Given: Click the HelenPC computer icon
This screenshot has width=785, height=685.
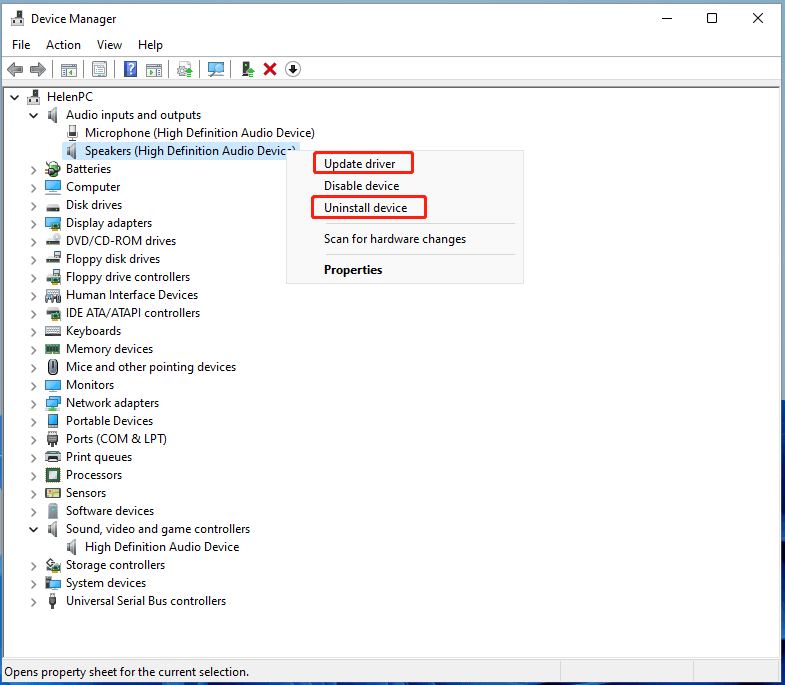Looking at the screenshot, I should 34,97.
